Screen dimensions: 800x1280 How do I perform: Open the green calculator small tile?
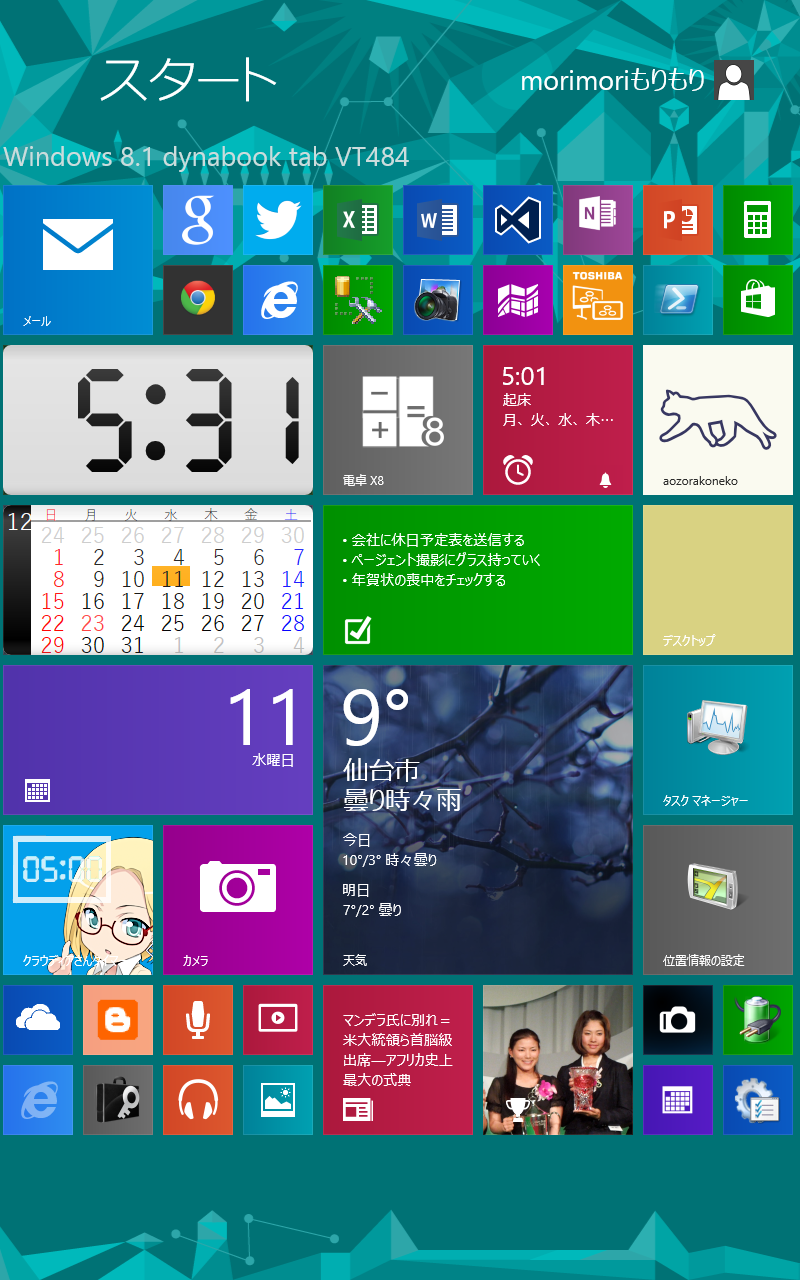tap(758, 220)
